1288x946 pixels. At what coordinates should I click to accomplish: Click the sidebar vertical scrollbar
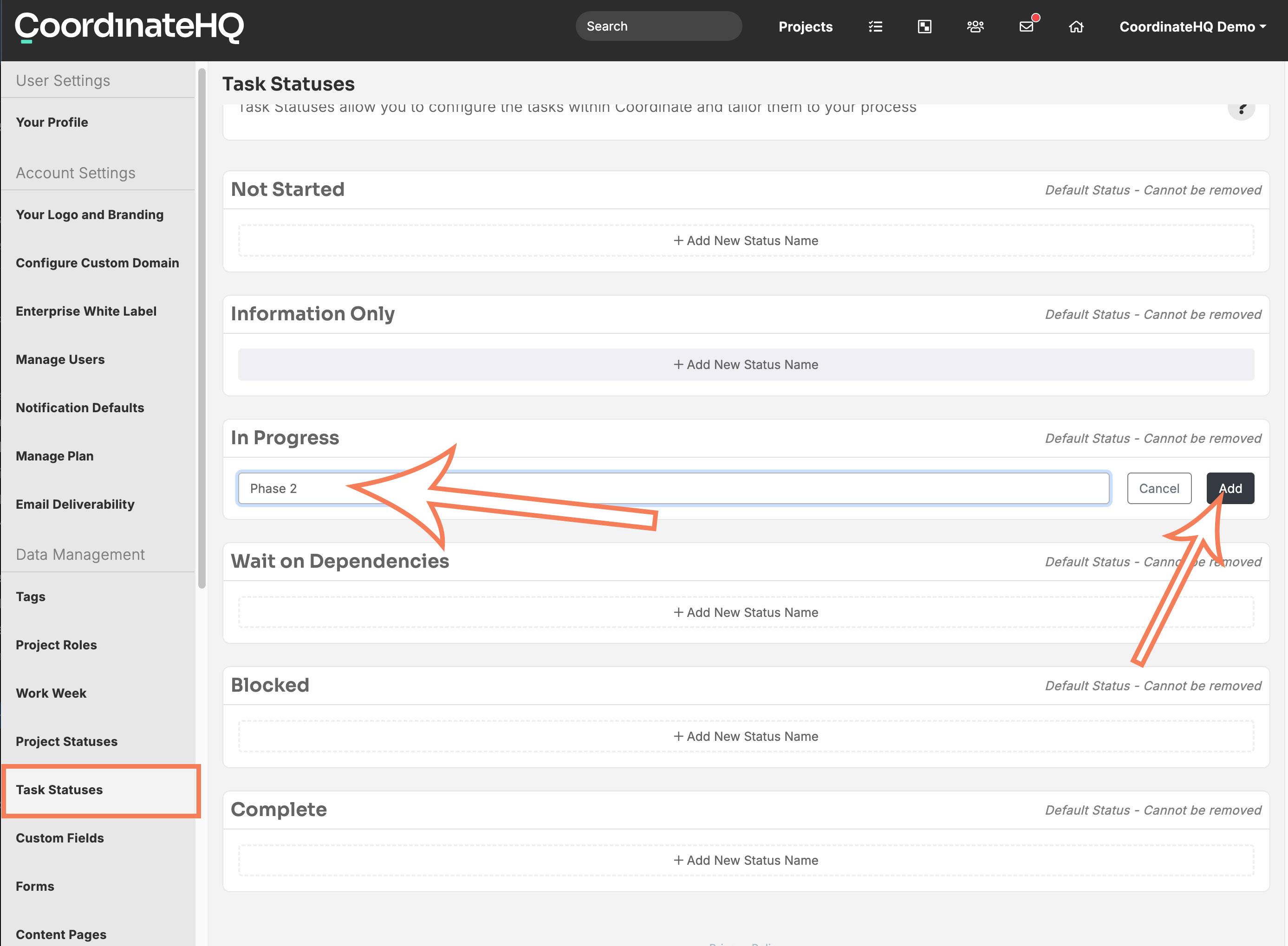click(202, 328)
